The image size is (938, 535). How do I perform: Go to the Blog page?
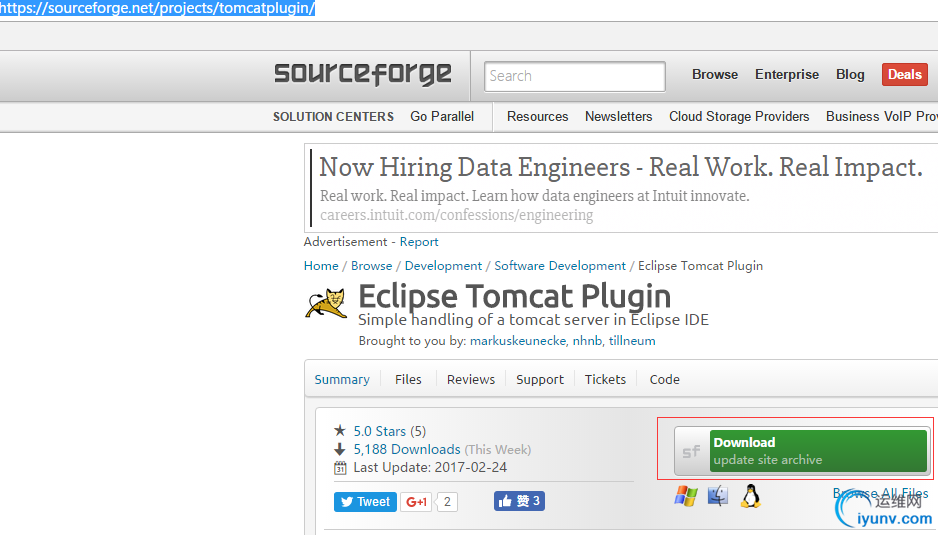[x=850, y=74]
